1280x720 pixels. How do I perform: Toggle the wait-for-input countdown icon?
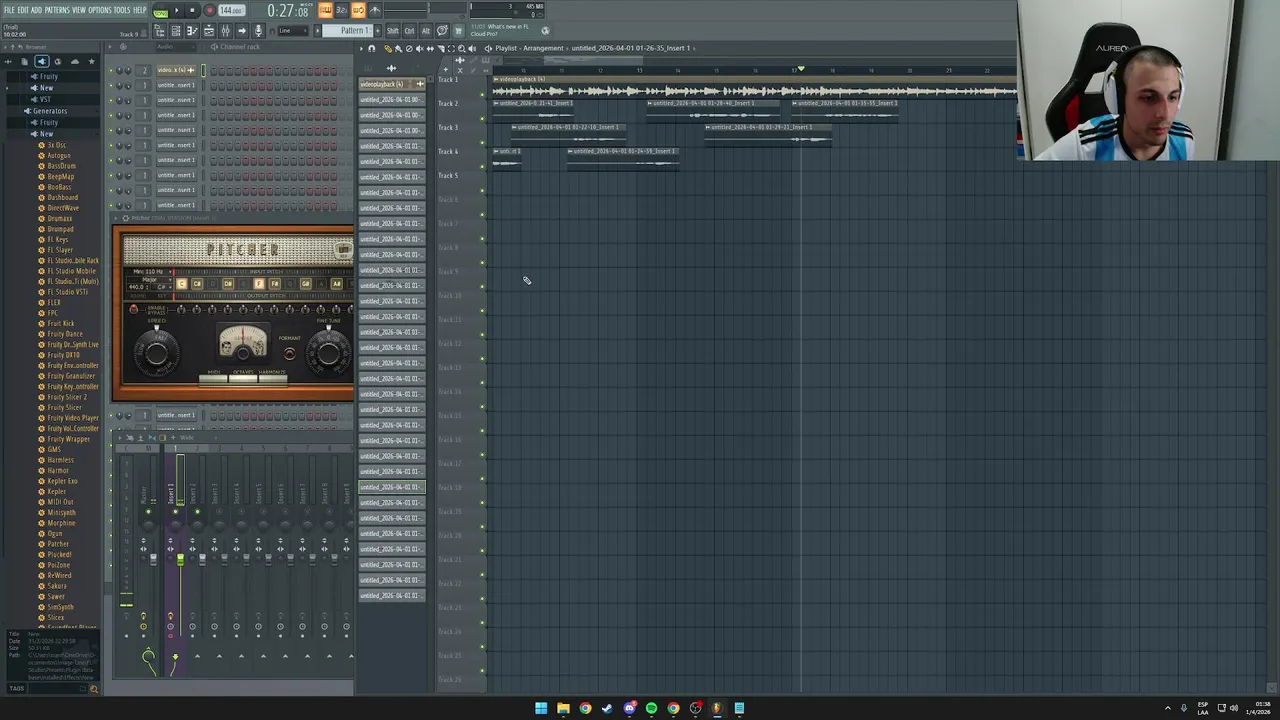pyautogui.click(x=342, y=10)
